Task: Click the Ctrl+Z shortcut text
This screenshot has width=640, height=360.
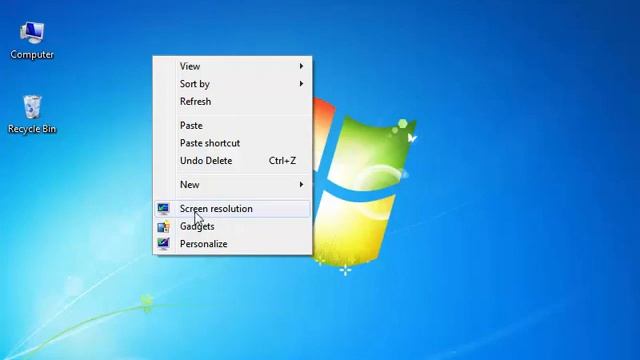Action: tap(282, 160)
